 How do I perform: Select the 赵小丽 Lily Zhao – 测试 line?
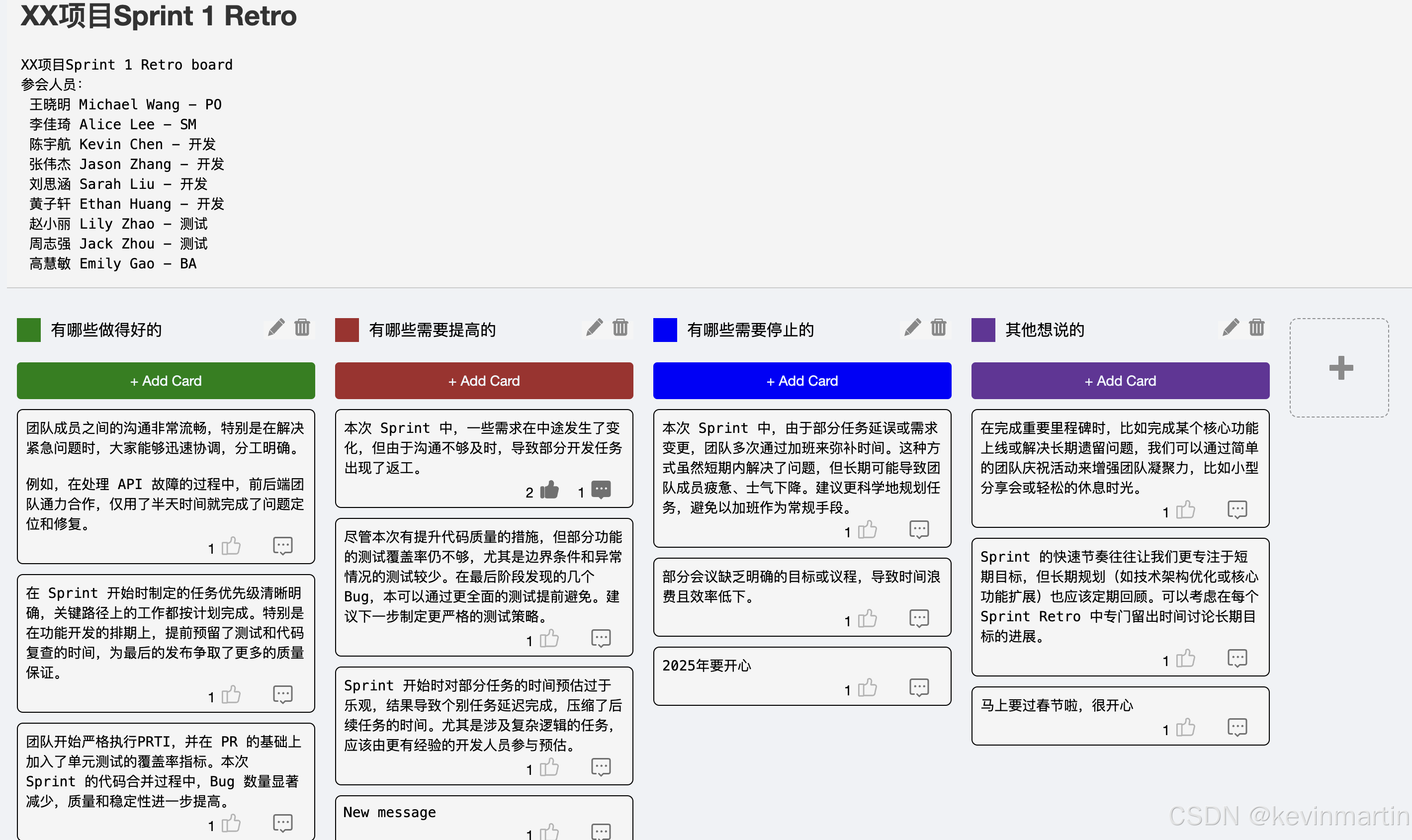[x=119, y=224]
